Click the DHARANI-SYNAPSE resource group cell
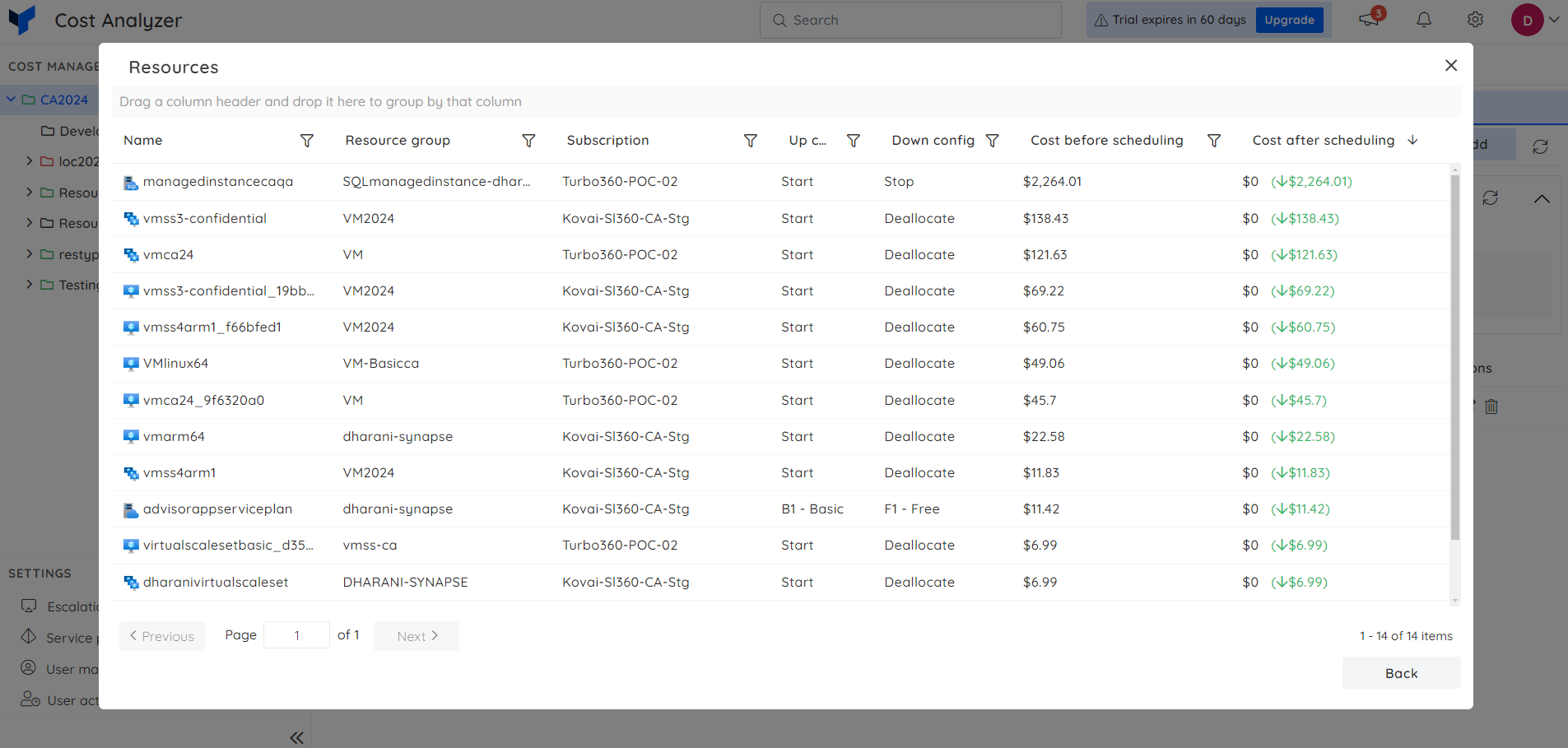1568x748 pixels. pos(405,583)
